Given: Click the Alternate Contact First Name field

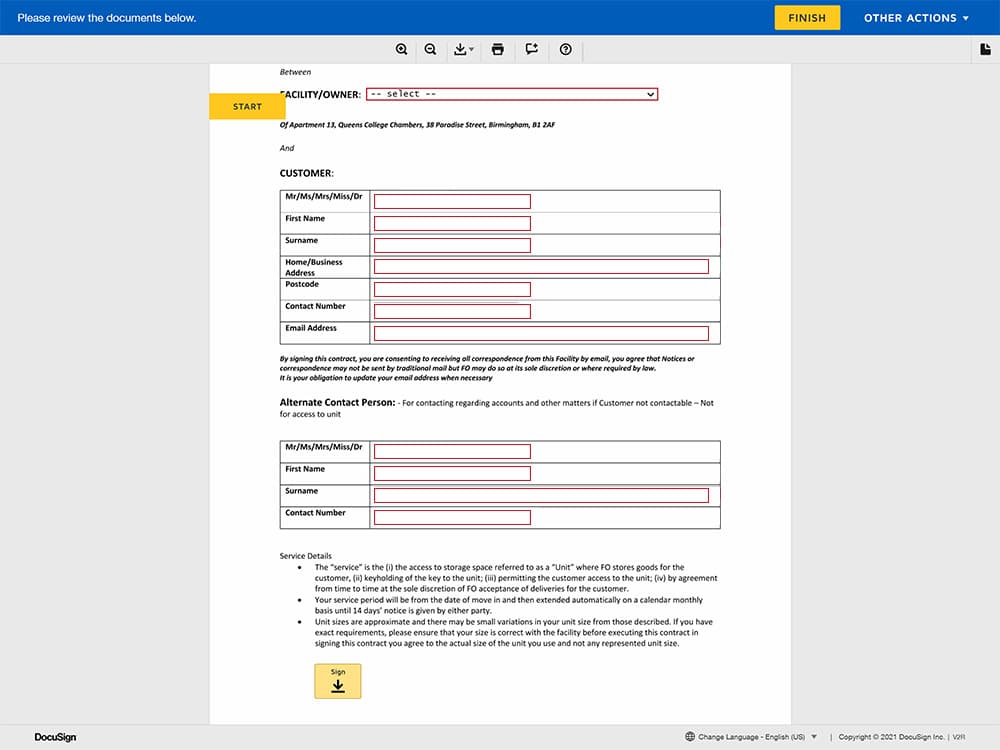Looking at the screenshot, I should [x=452, y=473].
